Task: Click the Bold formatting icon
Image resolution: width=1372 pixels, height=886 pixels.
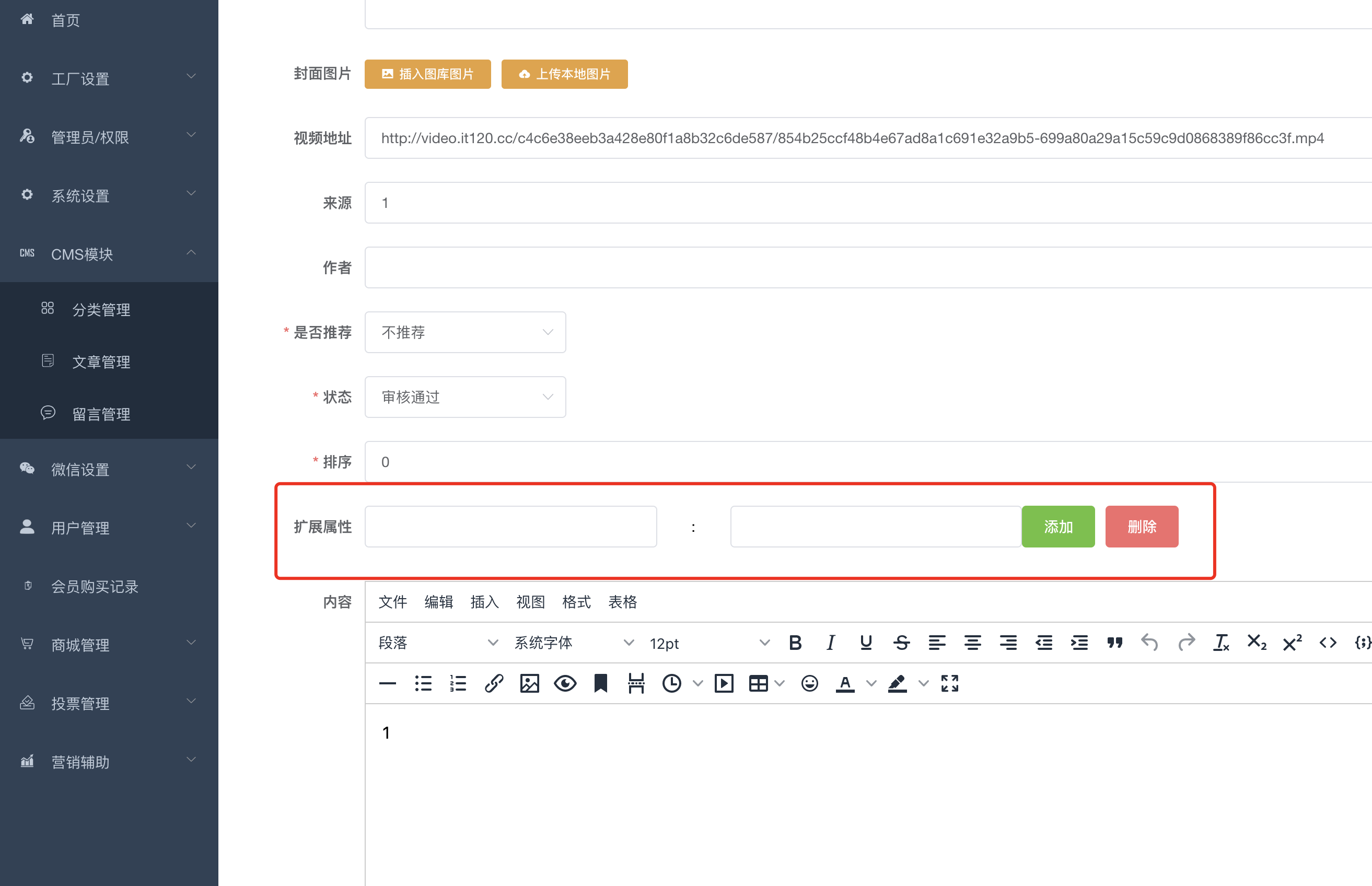Action: point(796,643)
